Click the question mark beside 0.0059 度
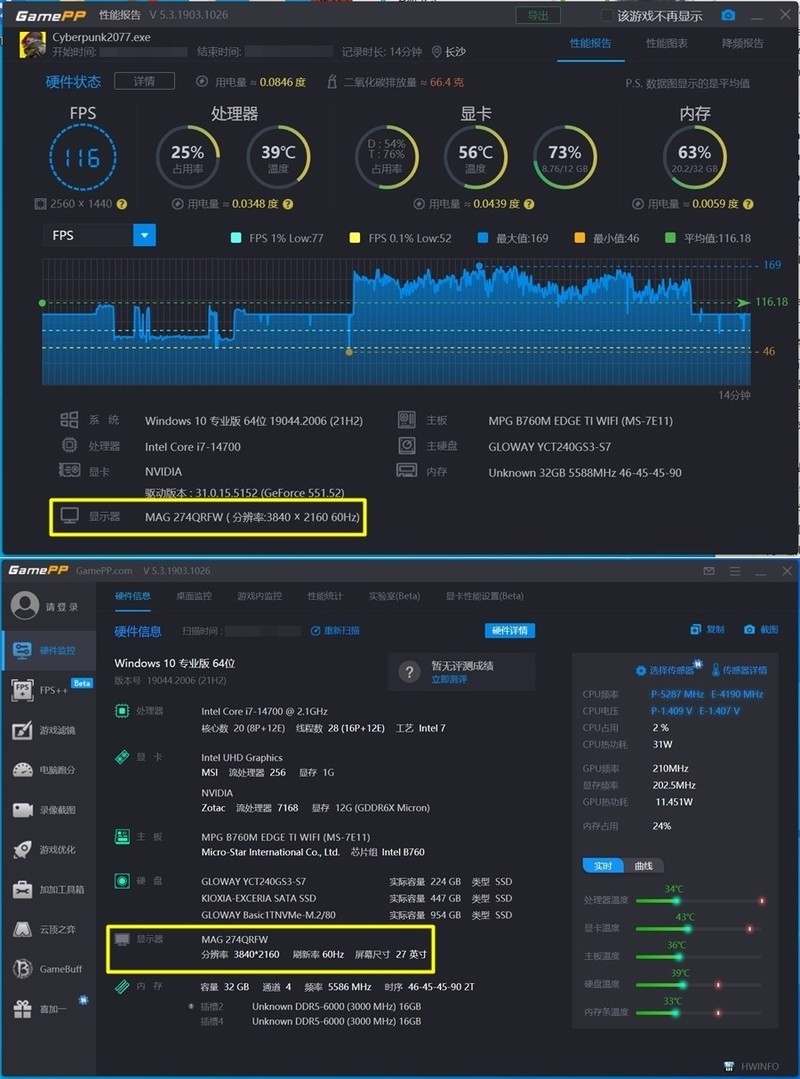Image resolution: width=800 pixels, height=1079 pixels. click(x=748, y=204)
